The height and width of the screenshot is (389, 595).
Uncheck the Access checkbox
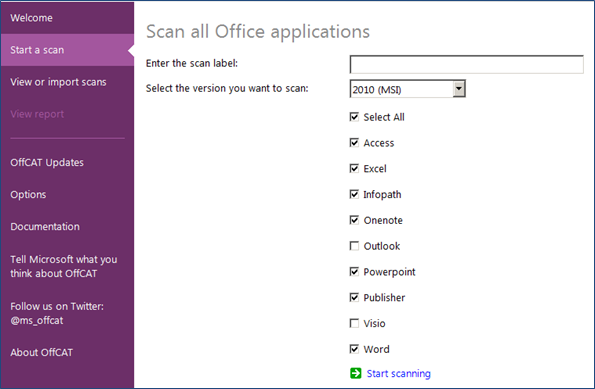click(x=354, y=143)
